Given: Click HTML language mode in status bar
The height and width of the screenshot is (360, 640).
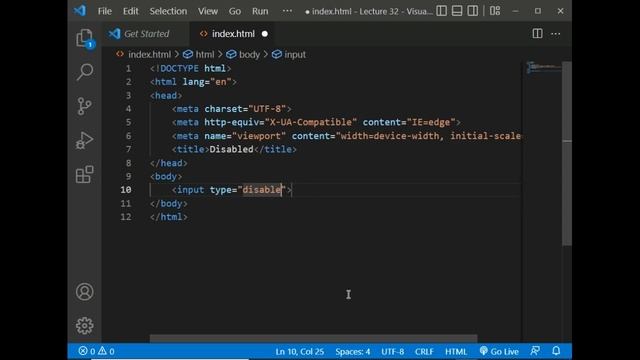Looking at the screenshot, I should [456, 351].
